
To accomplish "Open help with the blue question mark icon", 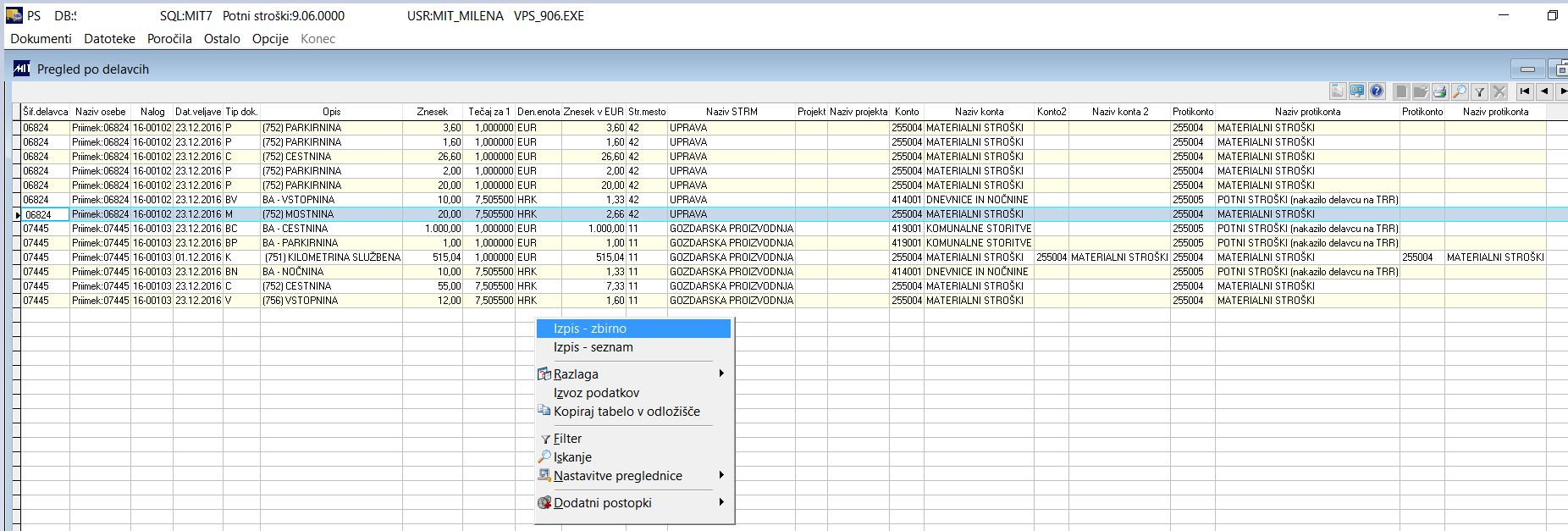I will pos(1377,91).
